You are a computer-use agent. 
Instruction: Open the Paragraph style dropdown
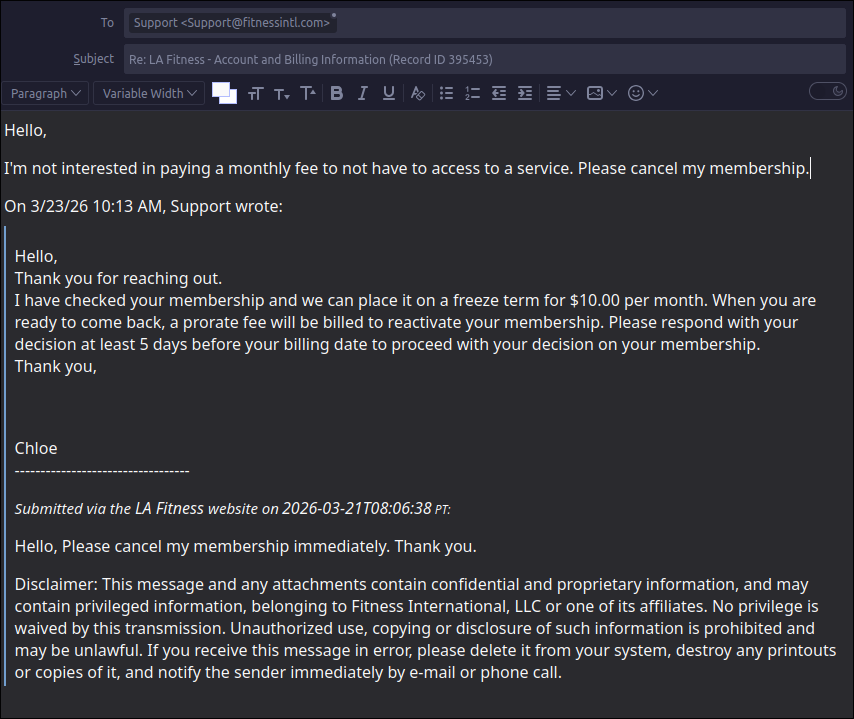point(46,93)
